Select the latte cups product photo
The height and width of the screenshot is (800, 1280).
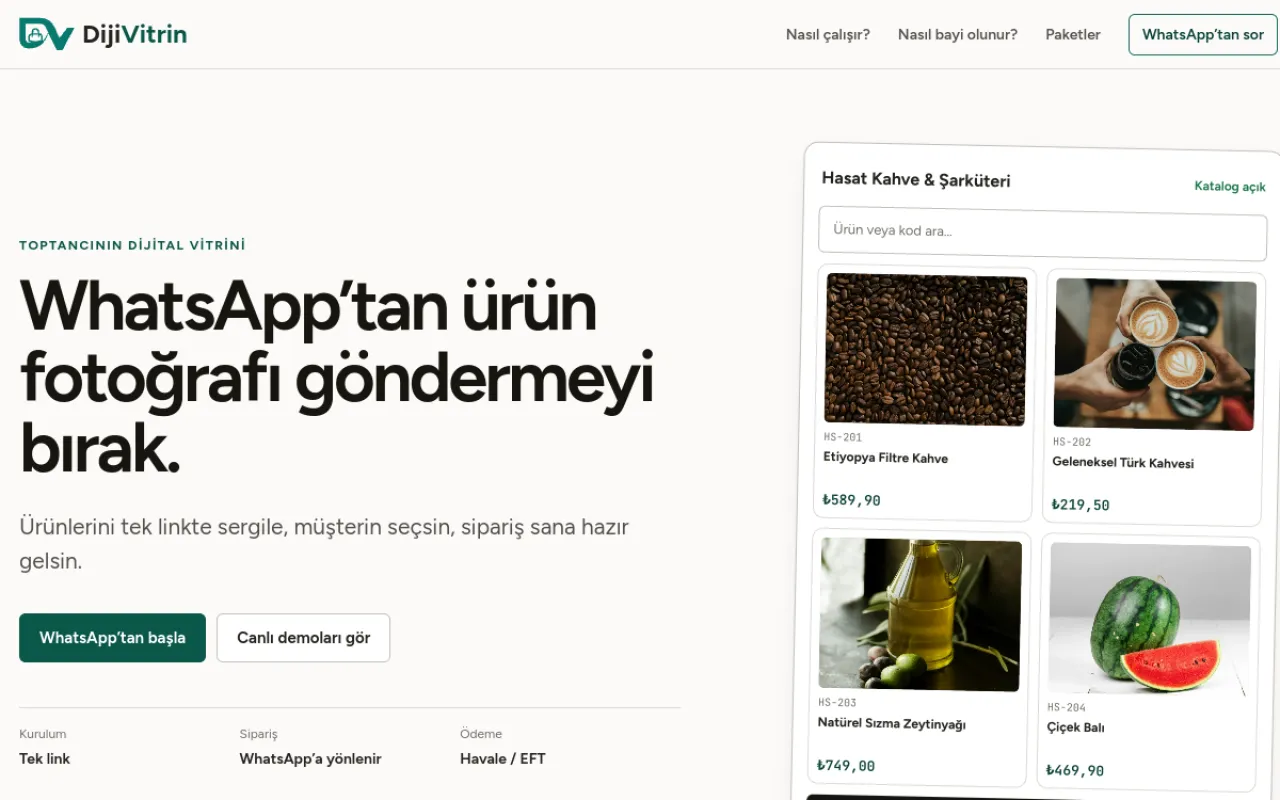(1155, 354)
